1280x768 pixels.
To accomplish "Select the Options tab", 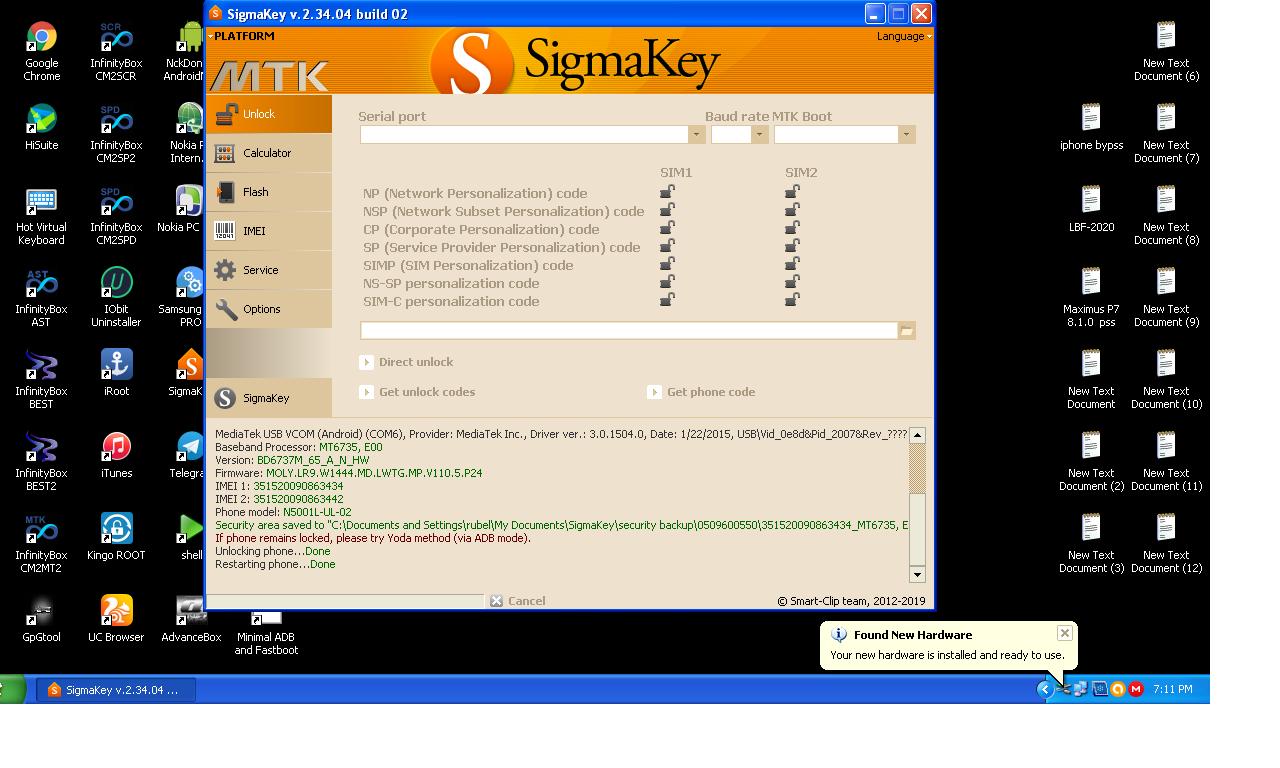I will click(x=269, y=309).
